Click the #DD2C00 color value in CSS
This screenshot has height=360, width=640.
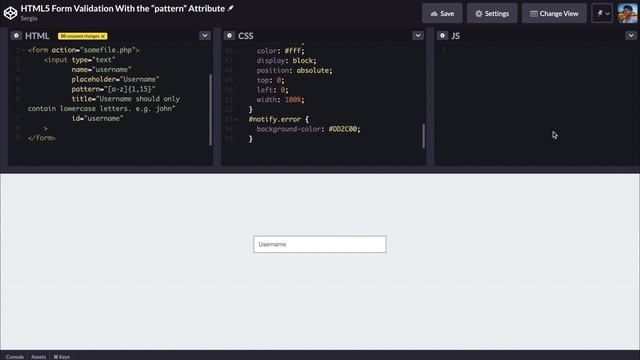(343, 129)
